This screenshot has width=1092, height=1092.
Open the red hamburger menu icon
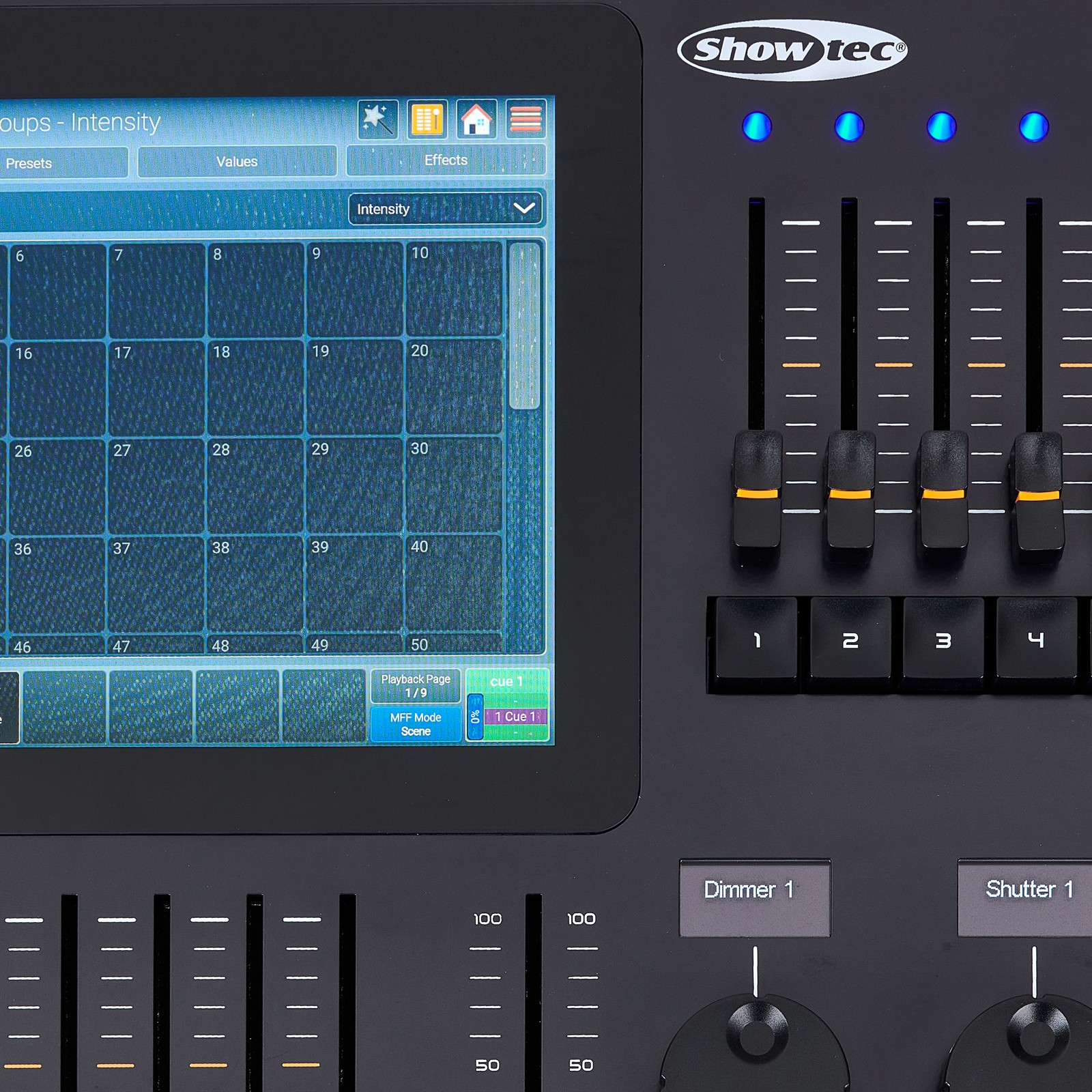coord(526,119)
